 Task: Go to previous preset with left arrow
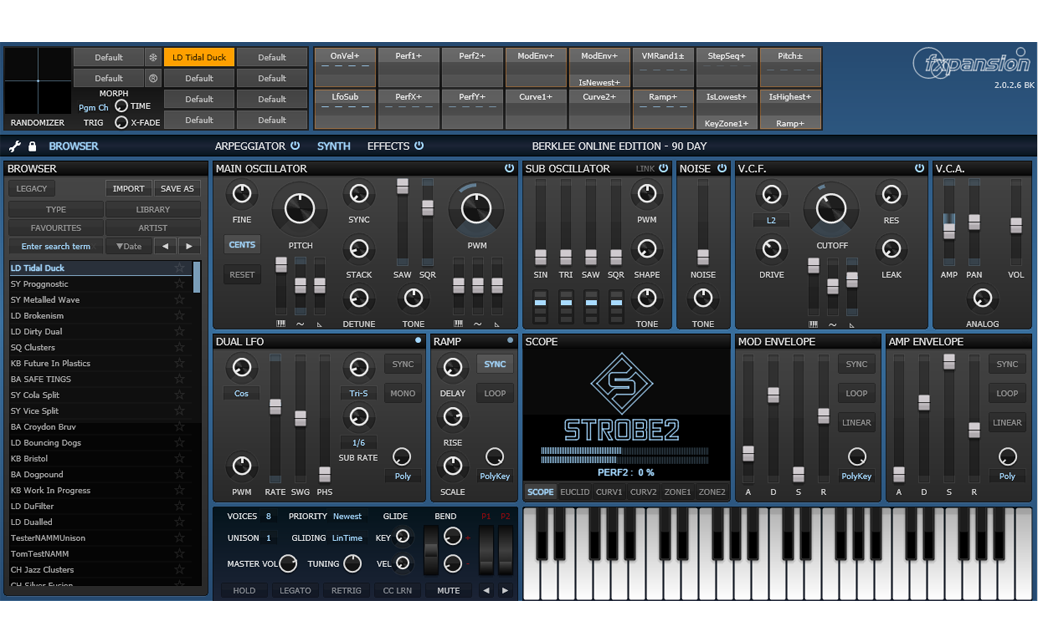coord(165,246)
